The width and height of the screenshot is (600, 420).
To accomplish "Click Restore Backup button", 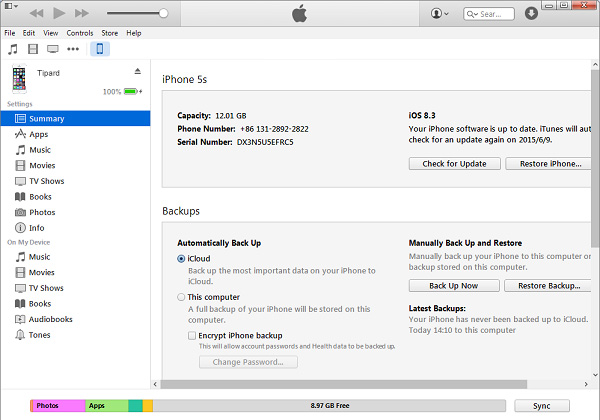I will click(x=549, y=286).
